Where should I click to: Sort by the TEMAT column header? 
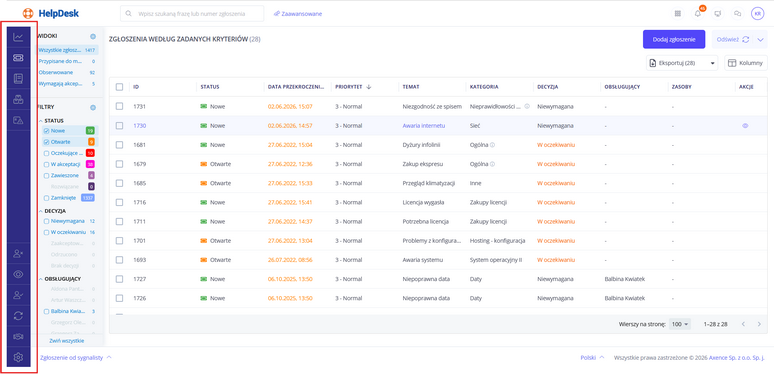411,87
